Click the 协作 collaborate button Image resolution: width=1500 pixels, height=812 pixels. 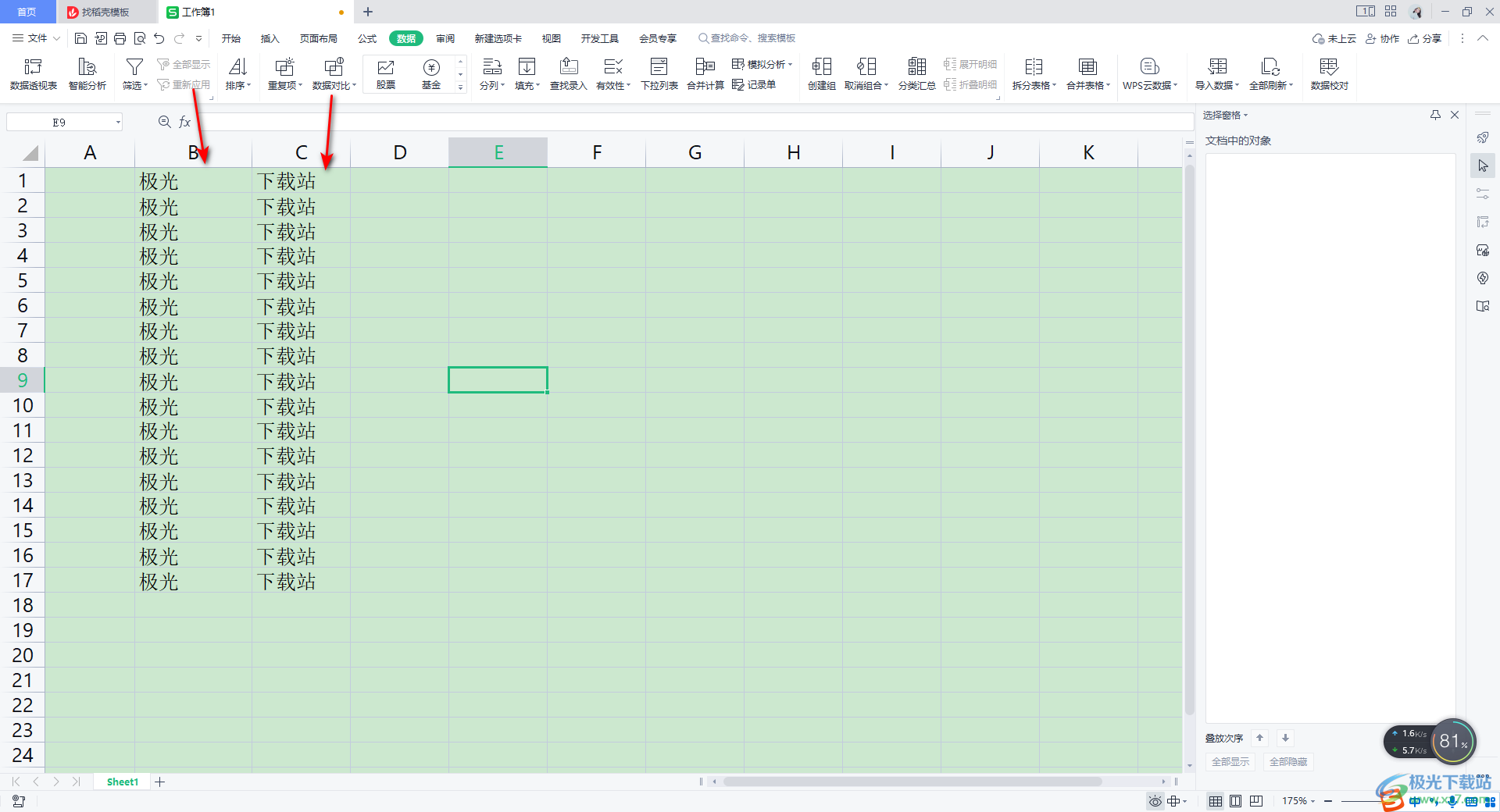click(1382, 38)
